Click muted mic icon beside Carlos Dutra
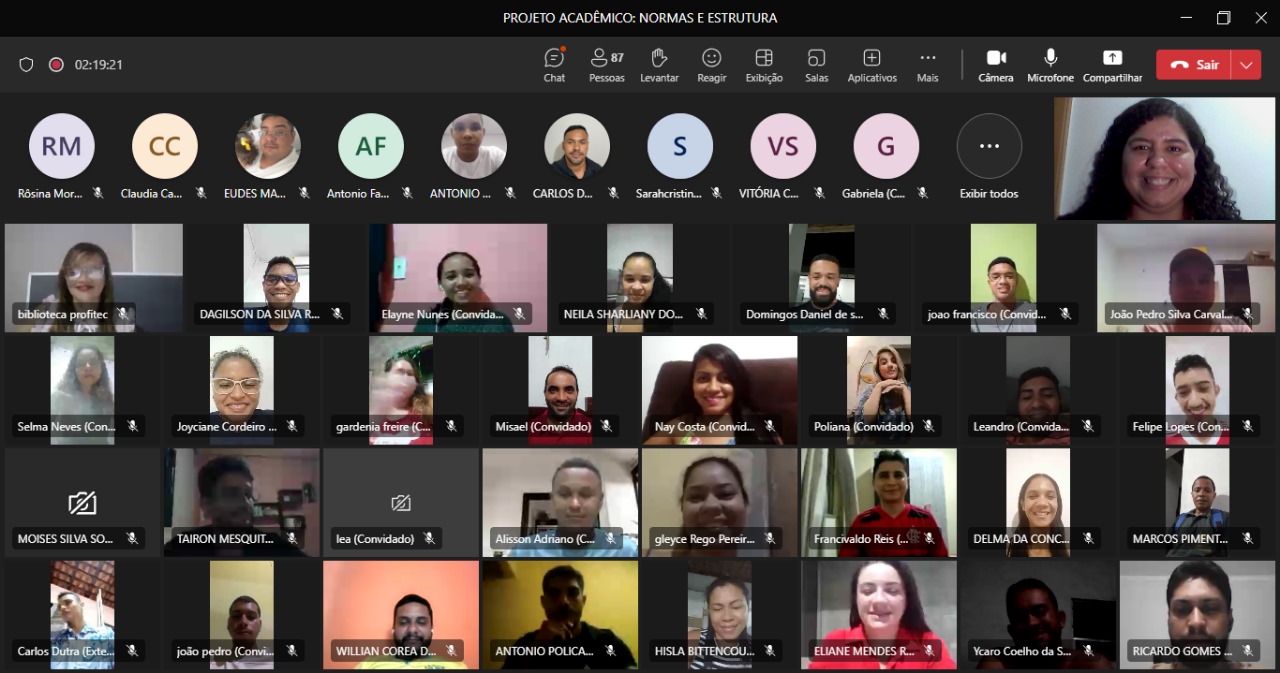This screenshot has width=1280, height=673. [x=132, y=651]
